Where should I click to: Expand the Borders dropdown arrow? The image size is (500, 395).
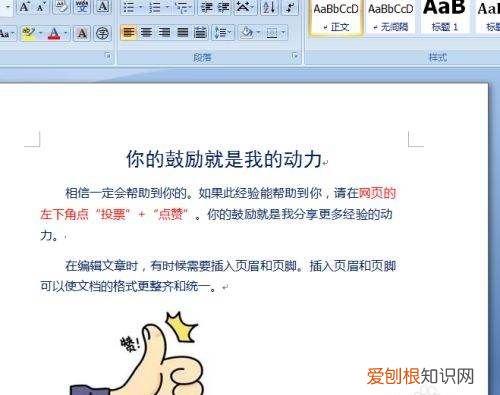283,33
